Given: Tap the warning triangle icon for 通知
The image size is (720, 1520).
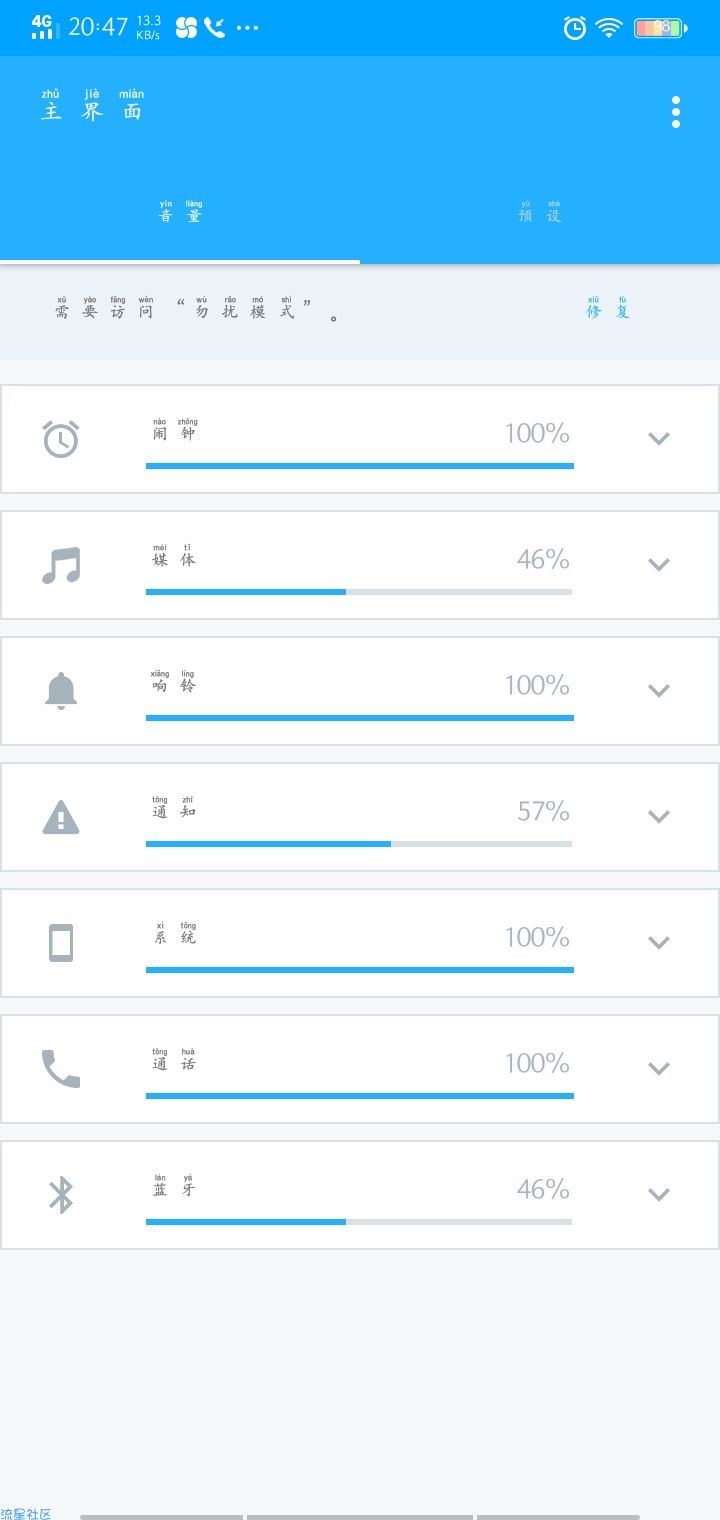Looking at the screenshot, I should [61, 817].
